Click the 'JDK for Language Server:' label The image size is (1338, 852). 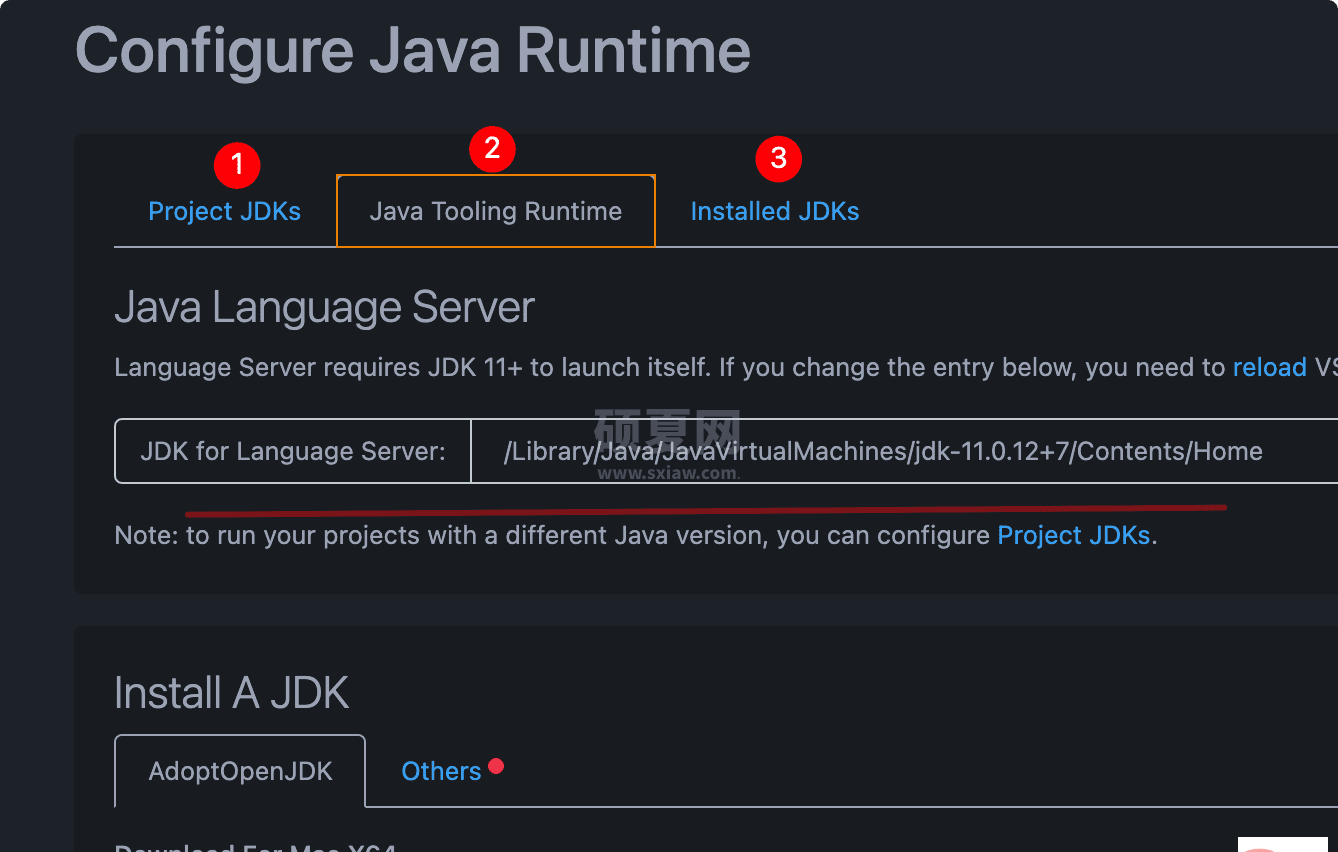click(293, 451)
